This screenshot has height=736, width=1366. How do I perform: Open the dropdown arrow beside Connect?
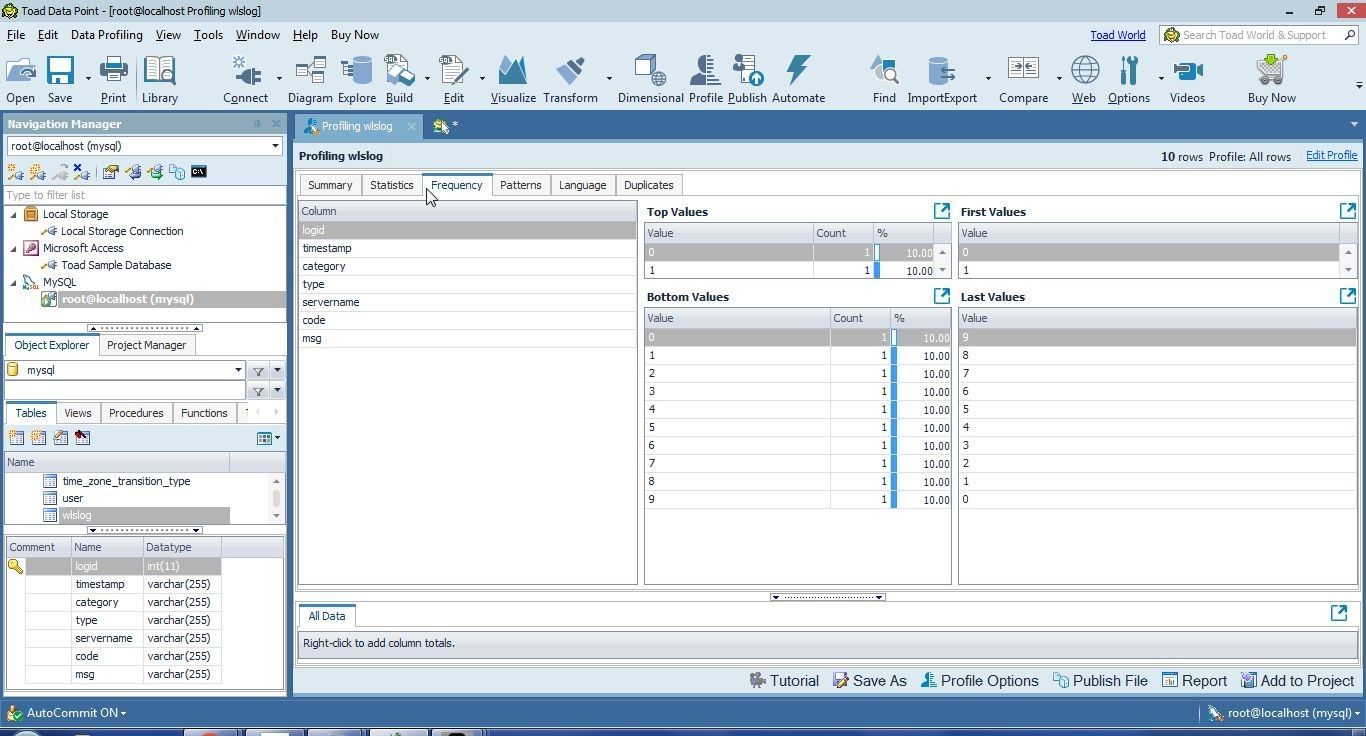coord(279,78)
